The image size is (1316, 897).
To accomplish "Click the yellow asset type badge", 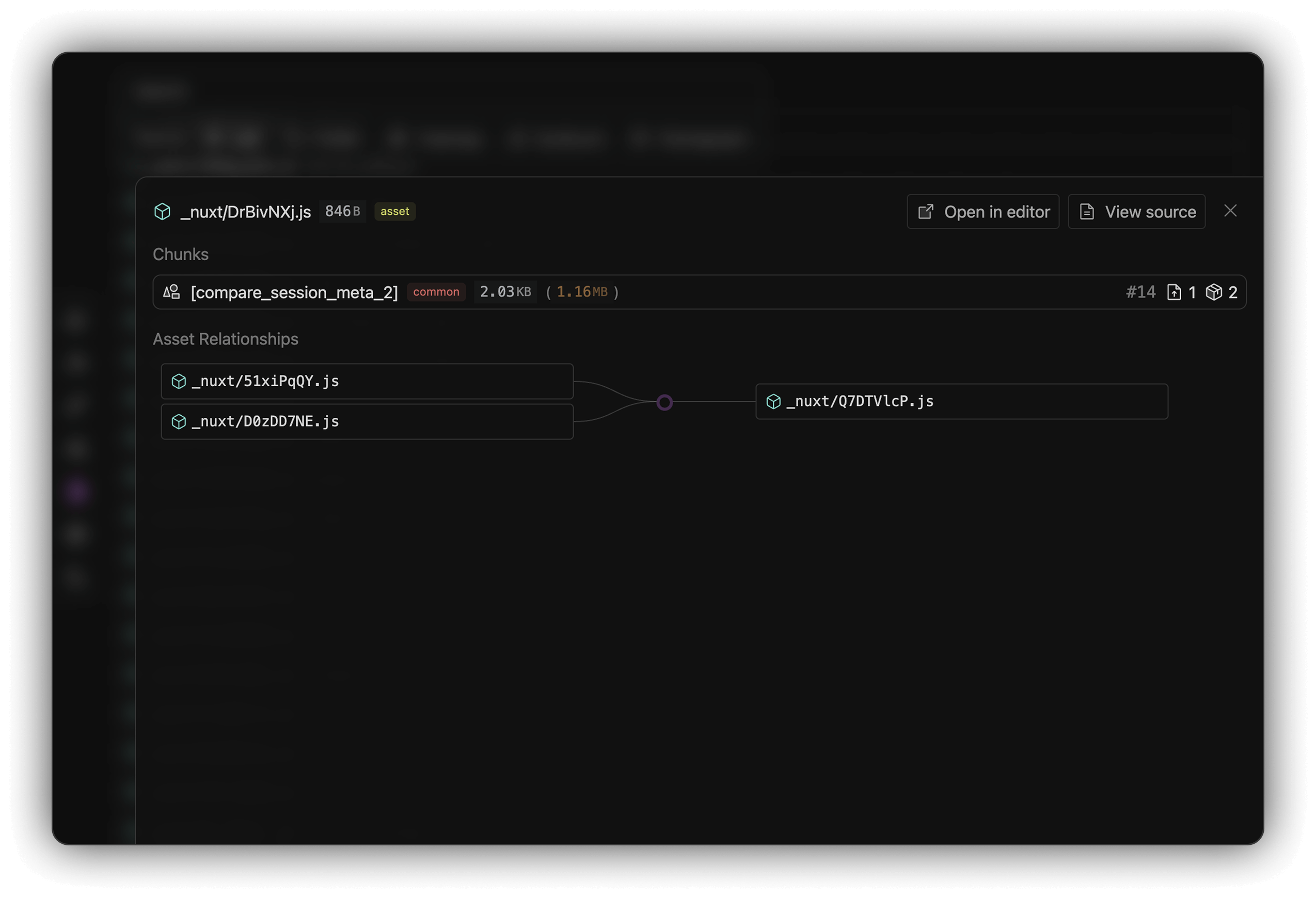I will point(394,211).
